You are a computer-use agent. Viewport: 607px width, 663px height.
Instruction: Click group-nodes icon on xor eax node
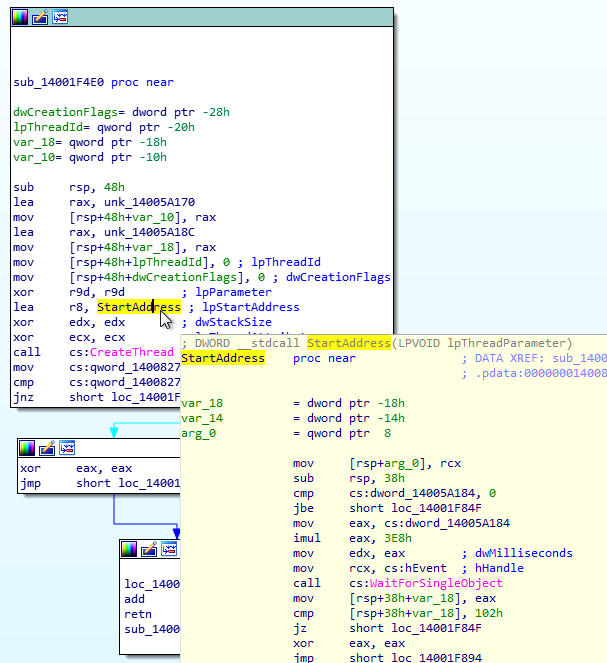coord(67,448)
